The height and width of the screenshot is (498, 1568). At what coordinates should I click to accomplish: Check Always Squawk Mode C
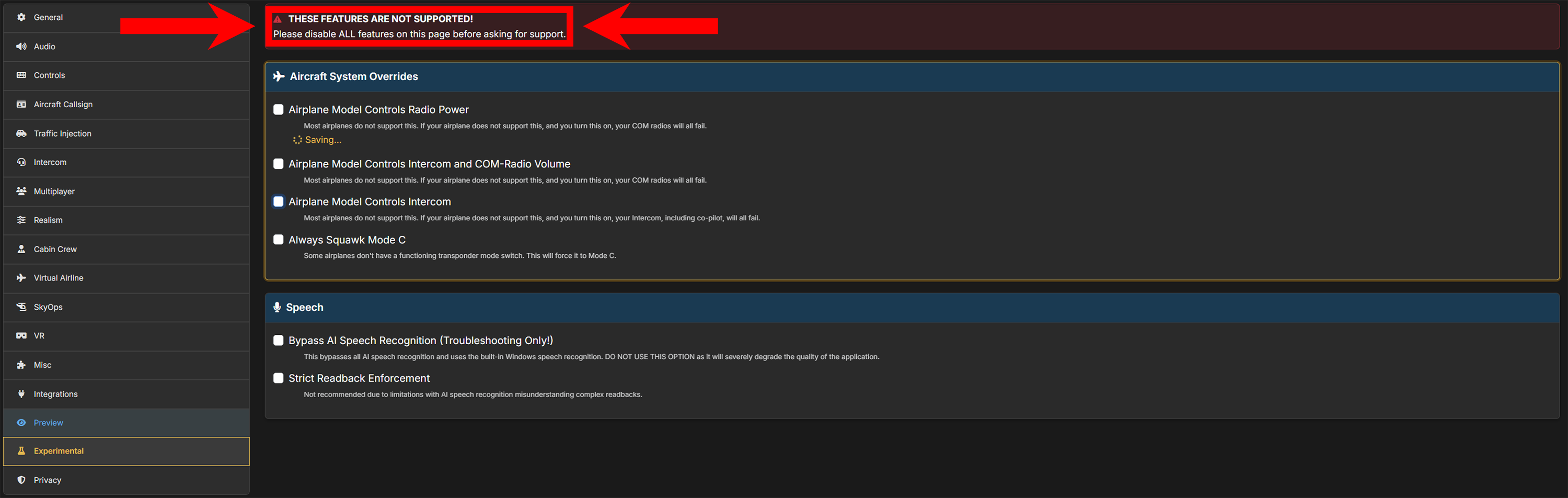[278, 240]
